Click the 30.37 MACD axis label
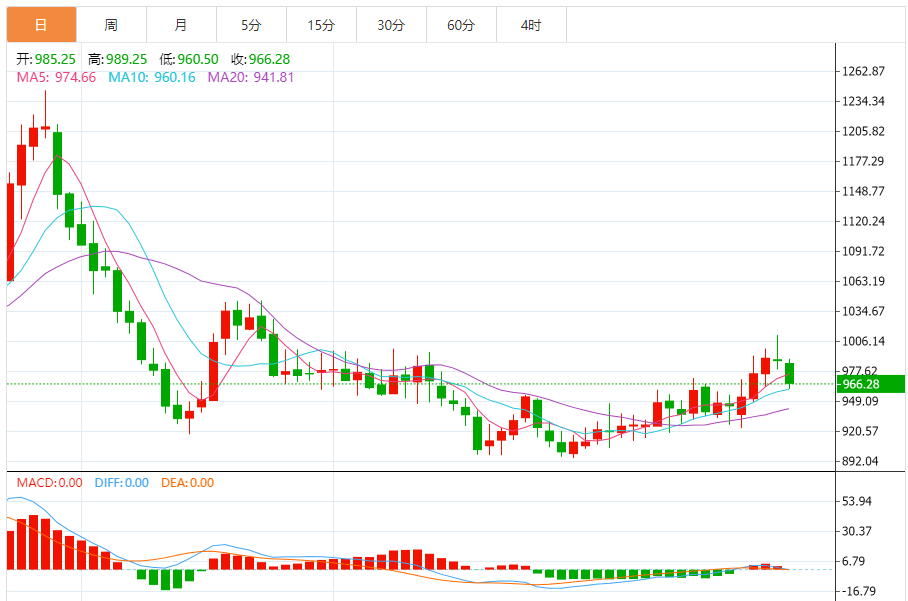 pyautogui.click(x=856, y=531)
